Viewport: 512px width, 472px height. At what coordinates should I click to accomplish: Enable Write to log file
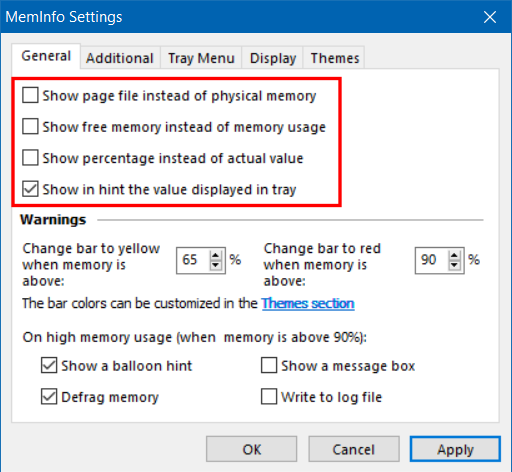(269, 397)
